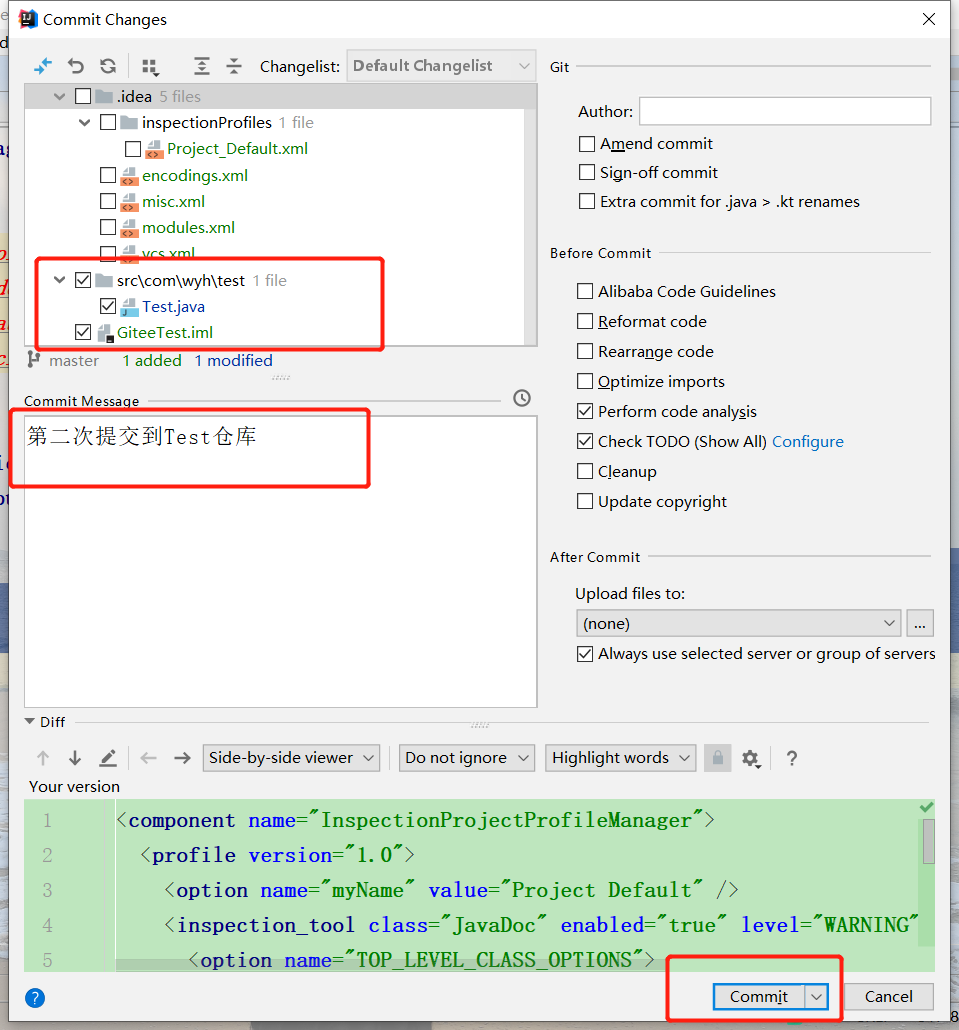Click the blue help icon at bottom-left
959x1030 pixels.
pyautogui.click(x=35, y=998)
